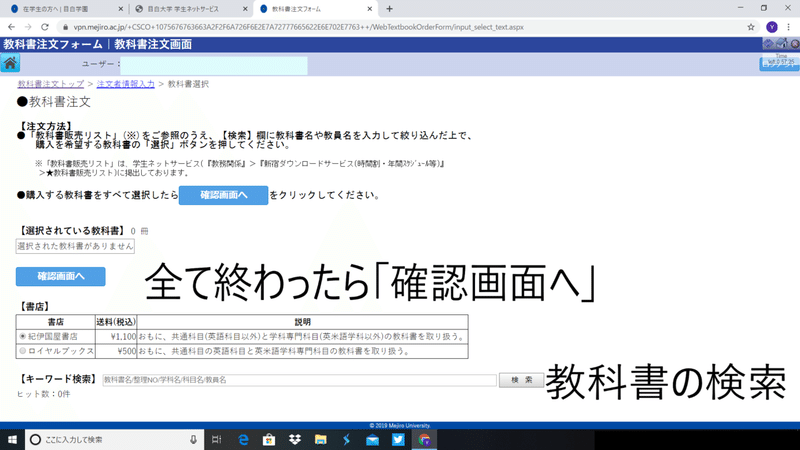This screenshot has height=450, width=800.
Task: Open the Mail app from the taskbar
Action: [x=372, y=439]
